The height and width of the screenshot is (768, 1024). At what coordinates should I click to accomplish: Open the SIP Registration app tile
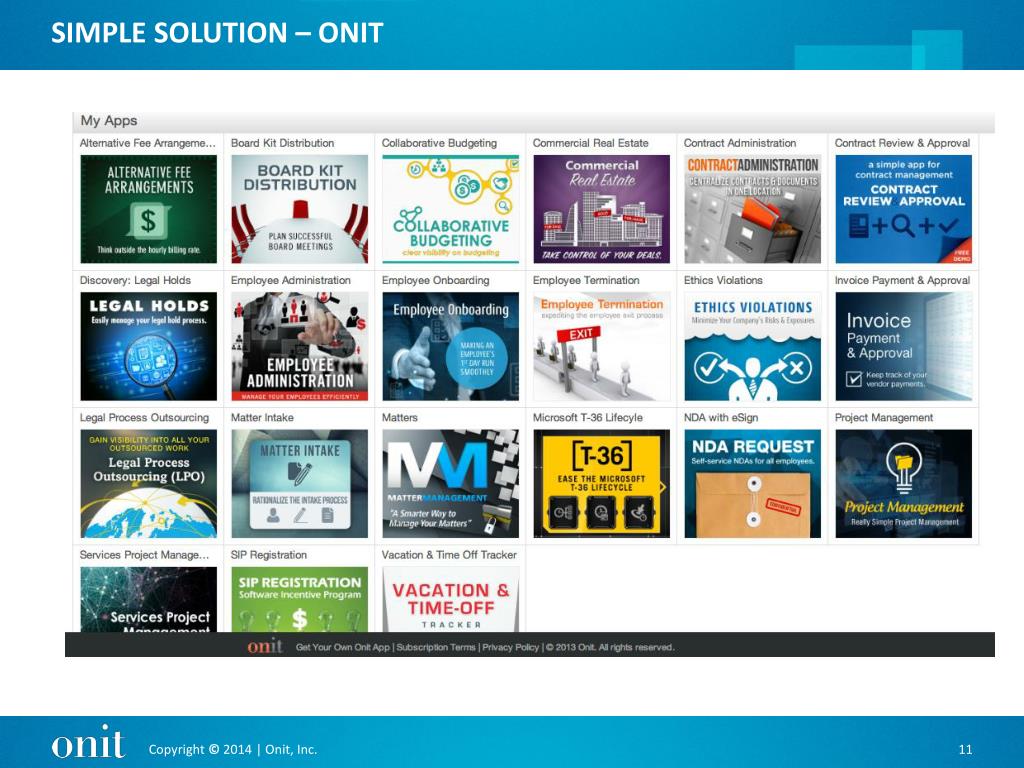point(300,599)
